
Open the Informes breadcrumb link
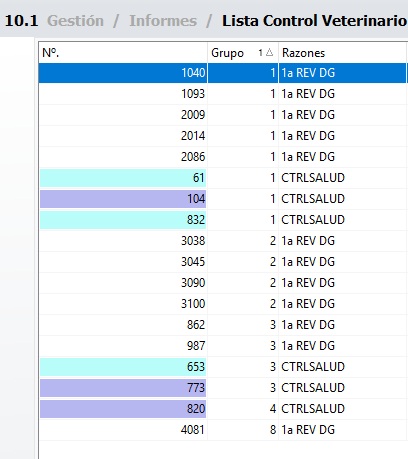tap(163, 21)
